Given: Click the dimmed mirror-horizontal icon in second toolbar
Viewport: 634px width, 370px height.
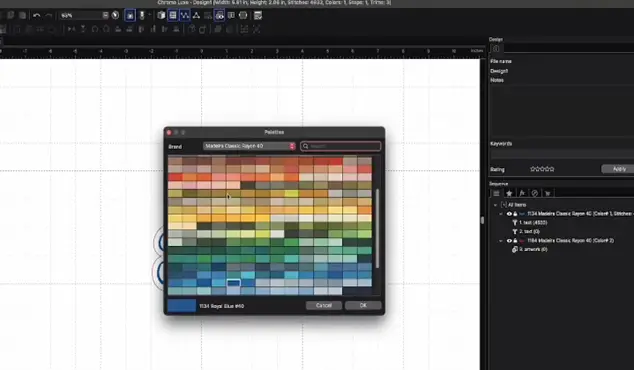Looking at the screenshot, I should pyautogui.click(x=72, y=29).
